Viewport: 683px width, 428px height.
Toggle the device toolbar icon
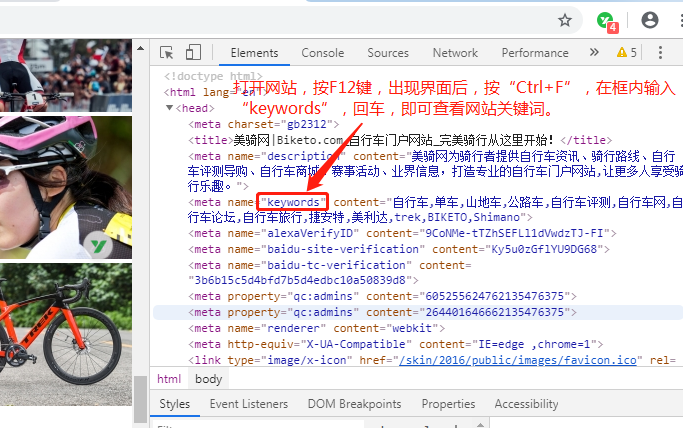click(x=193, y=53)
